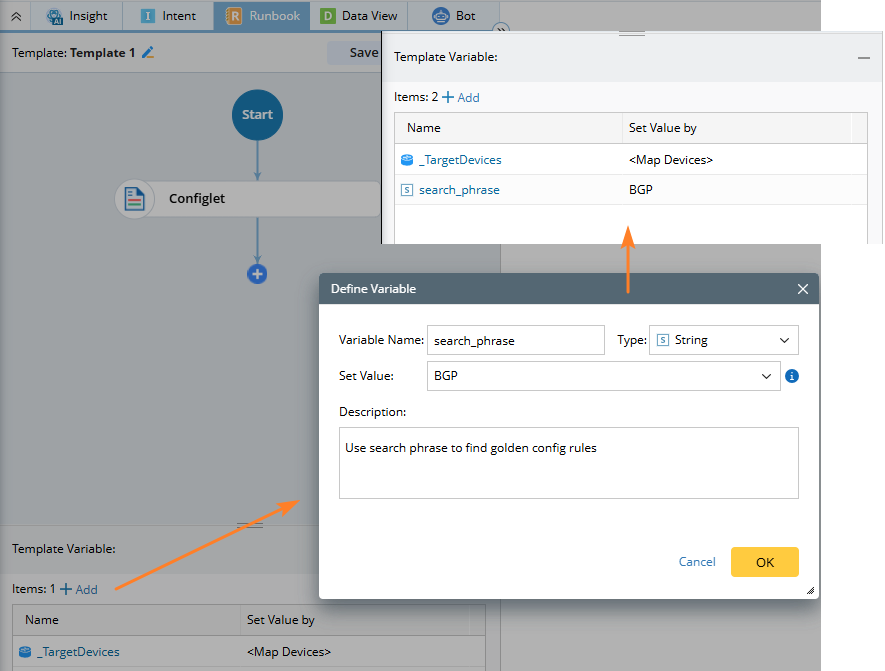Close the Define Variable dialog
This screenshot has width=885, height=671.
point(803,289)
